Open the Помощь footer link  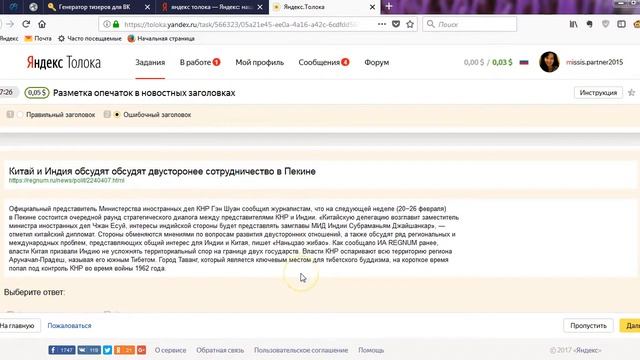[x=371, y=350]
